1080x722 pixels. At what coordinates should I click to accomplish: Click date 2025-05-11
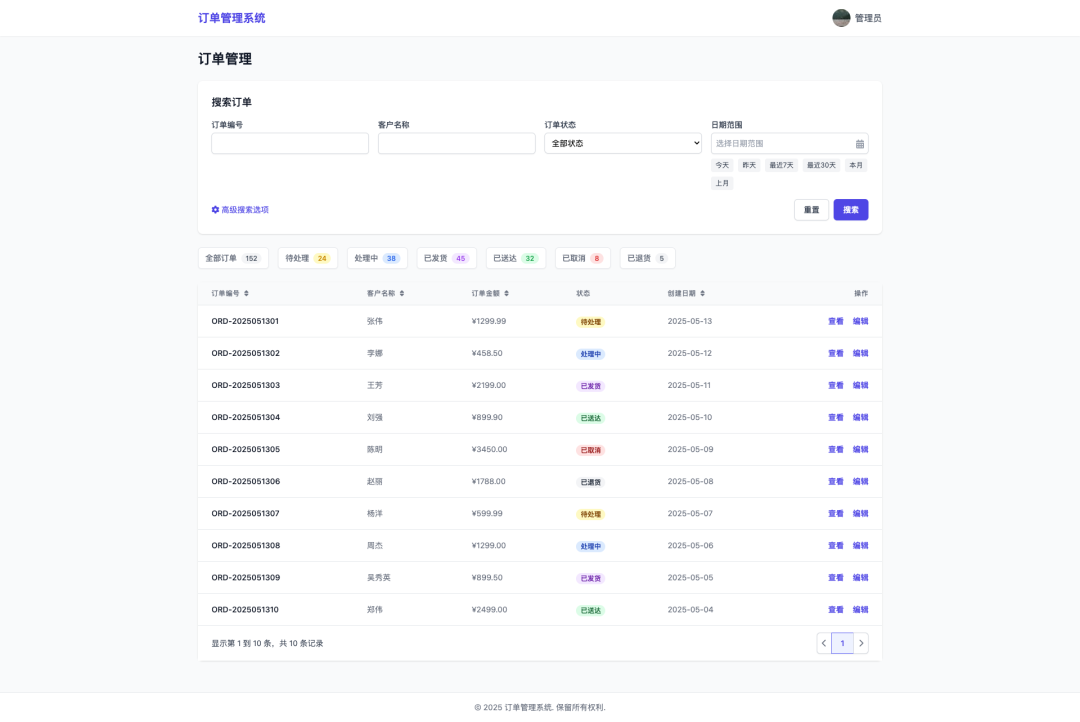tap(689, 385)
